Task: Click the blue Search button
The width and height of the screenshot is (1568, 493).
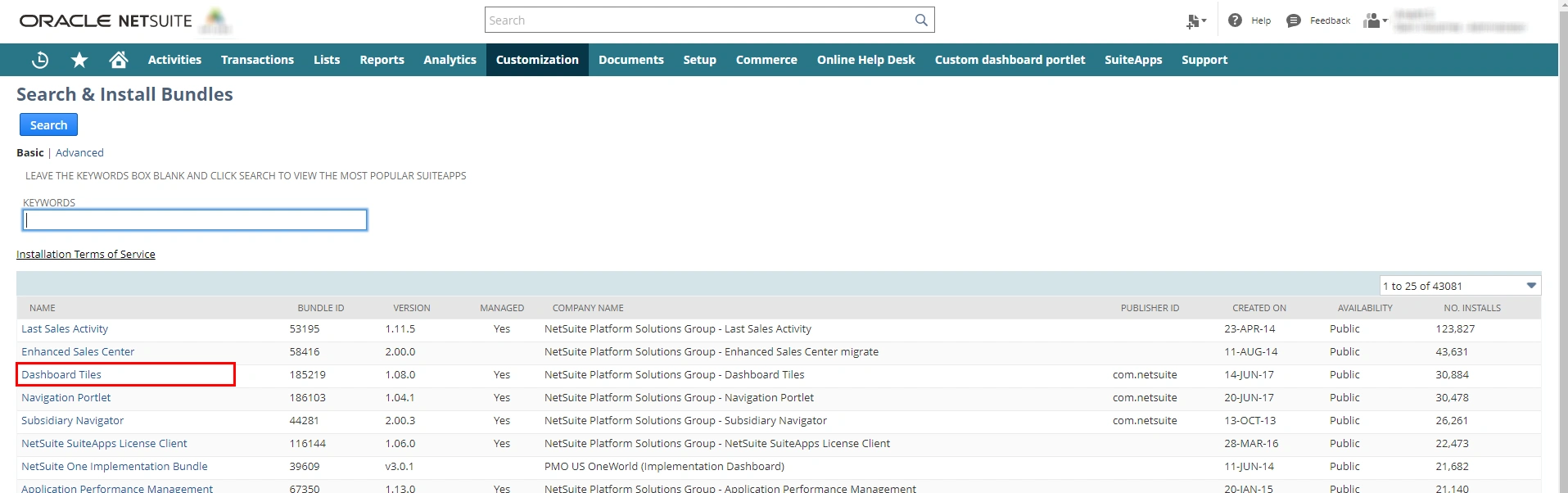Action: click(48, 124)
